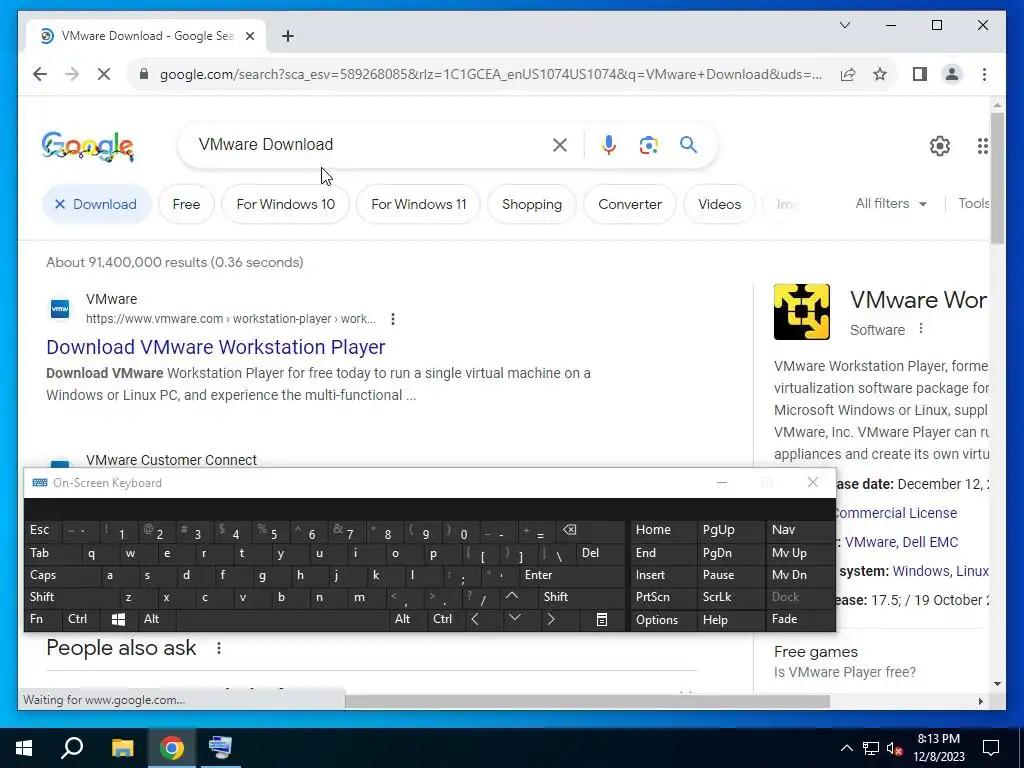This screenshot has width=1024, height=768.
Task: Open the VMware, Dell EMC link
Action: point(901,542)
